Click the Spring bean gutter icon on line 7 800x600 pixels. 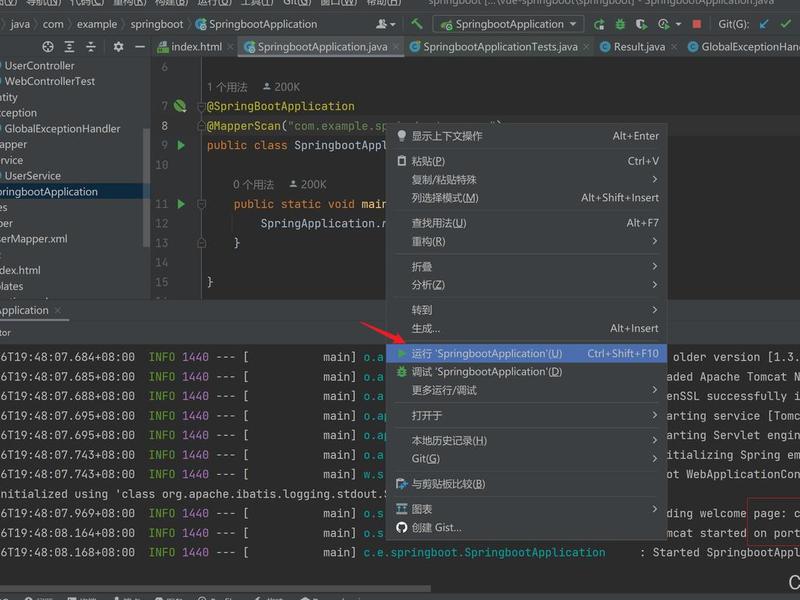click(x=180, y=106)
